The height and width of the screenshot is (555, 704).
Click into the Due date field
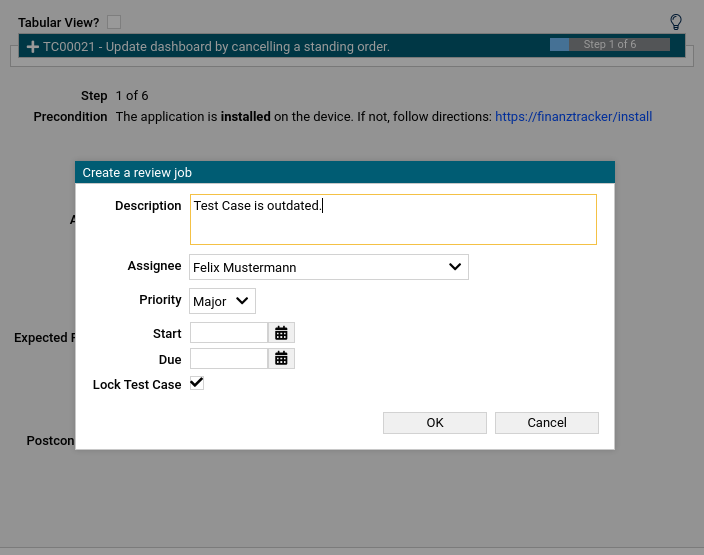[228, 358]
